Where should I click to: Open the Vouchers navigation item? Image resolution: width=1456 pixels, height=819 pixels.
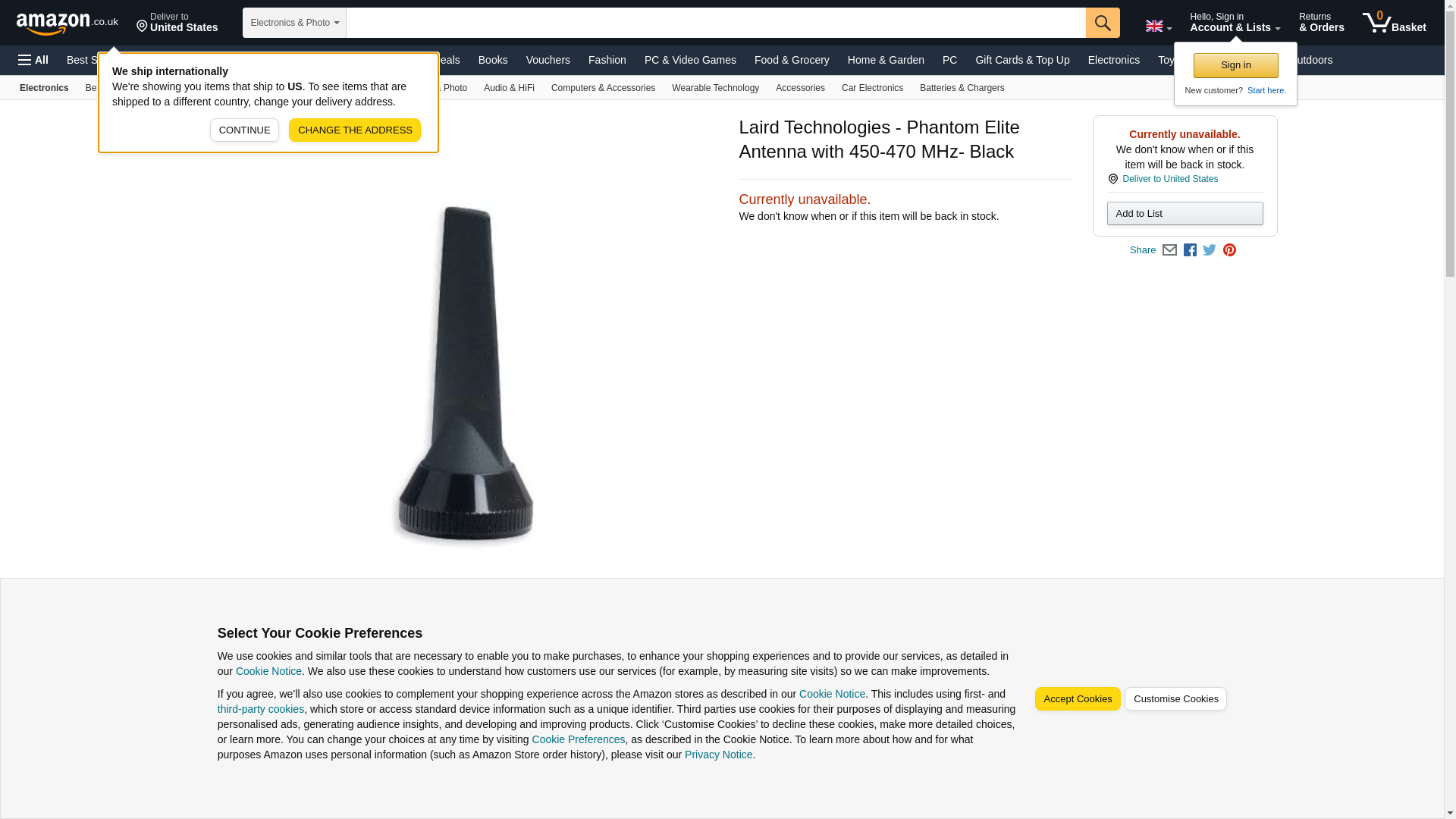pos(548,60)
